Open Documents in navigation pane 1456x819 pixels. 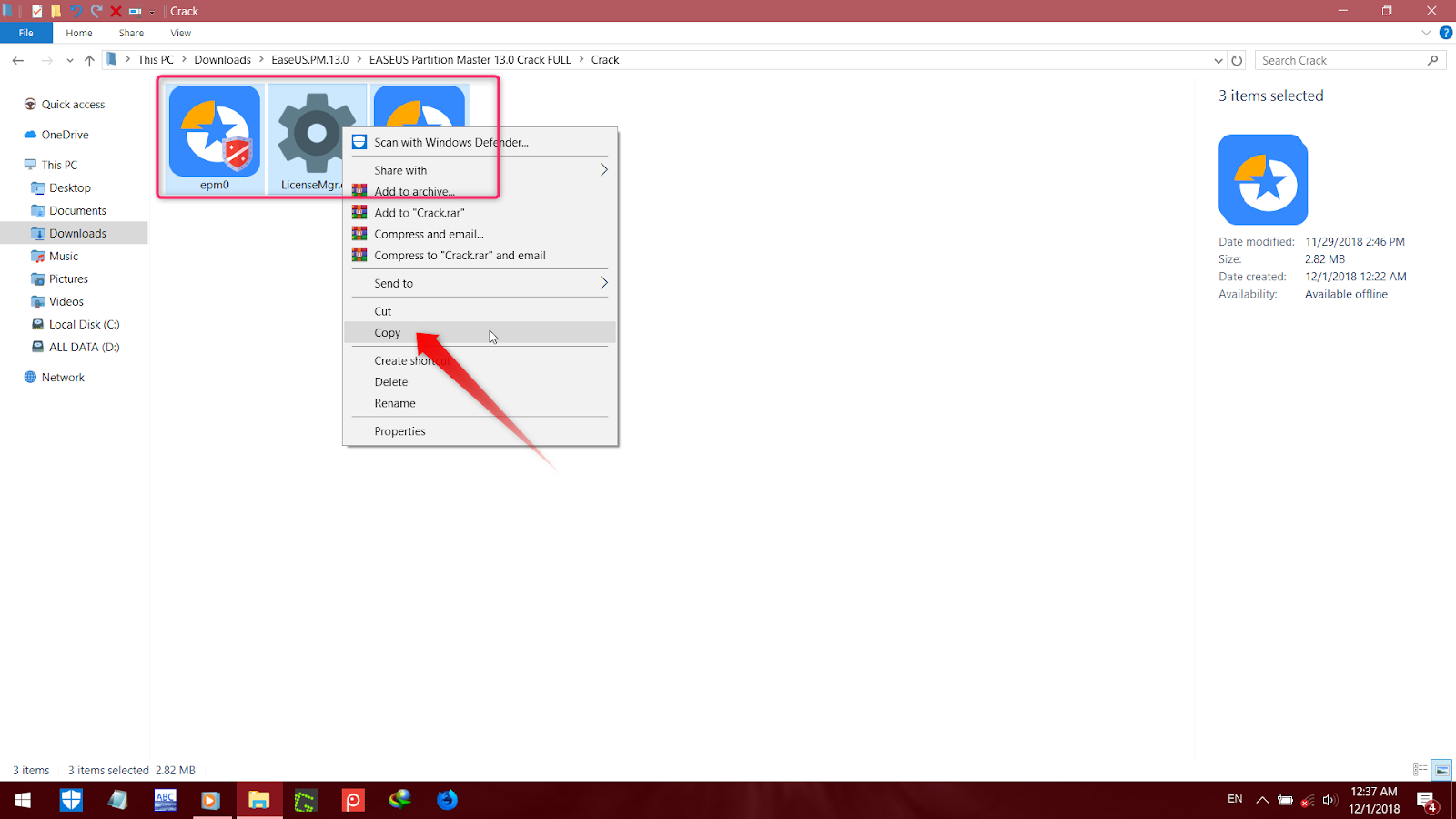click(x=77, y=210)
